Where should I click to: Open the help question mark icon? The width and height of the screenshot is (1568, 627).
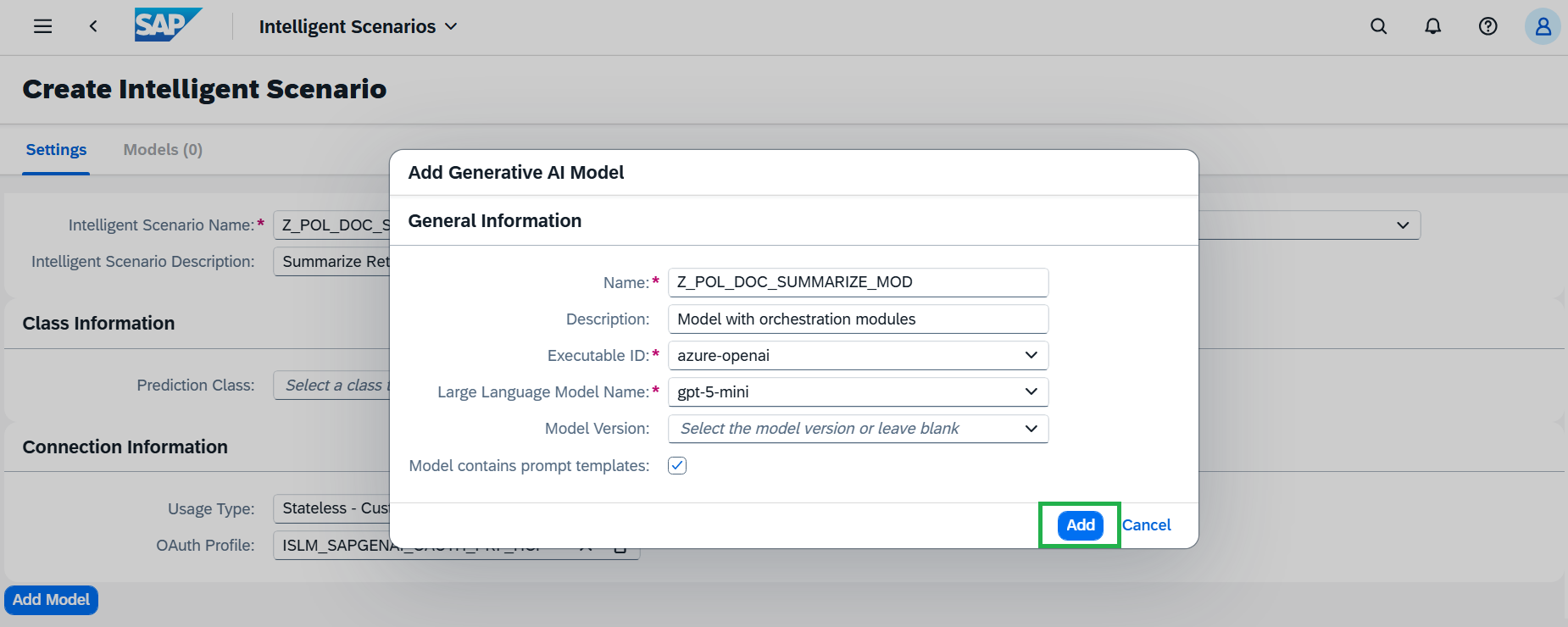[1487, 26]
